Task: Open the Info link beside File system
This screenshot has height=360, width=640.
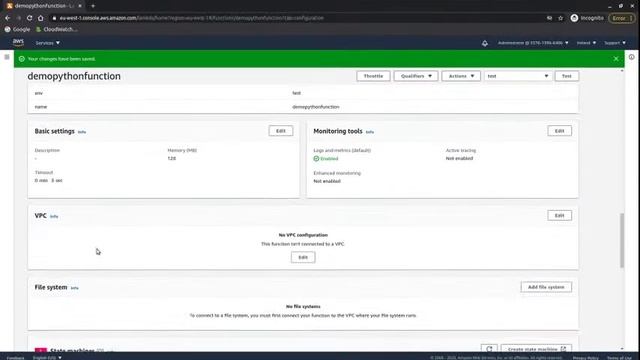Action: pos(74,288)
